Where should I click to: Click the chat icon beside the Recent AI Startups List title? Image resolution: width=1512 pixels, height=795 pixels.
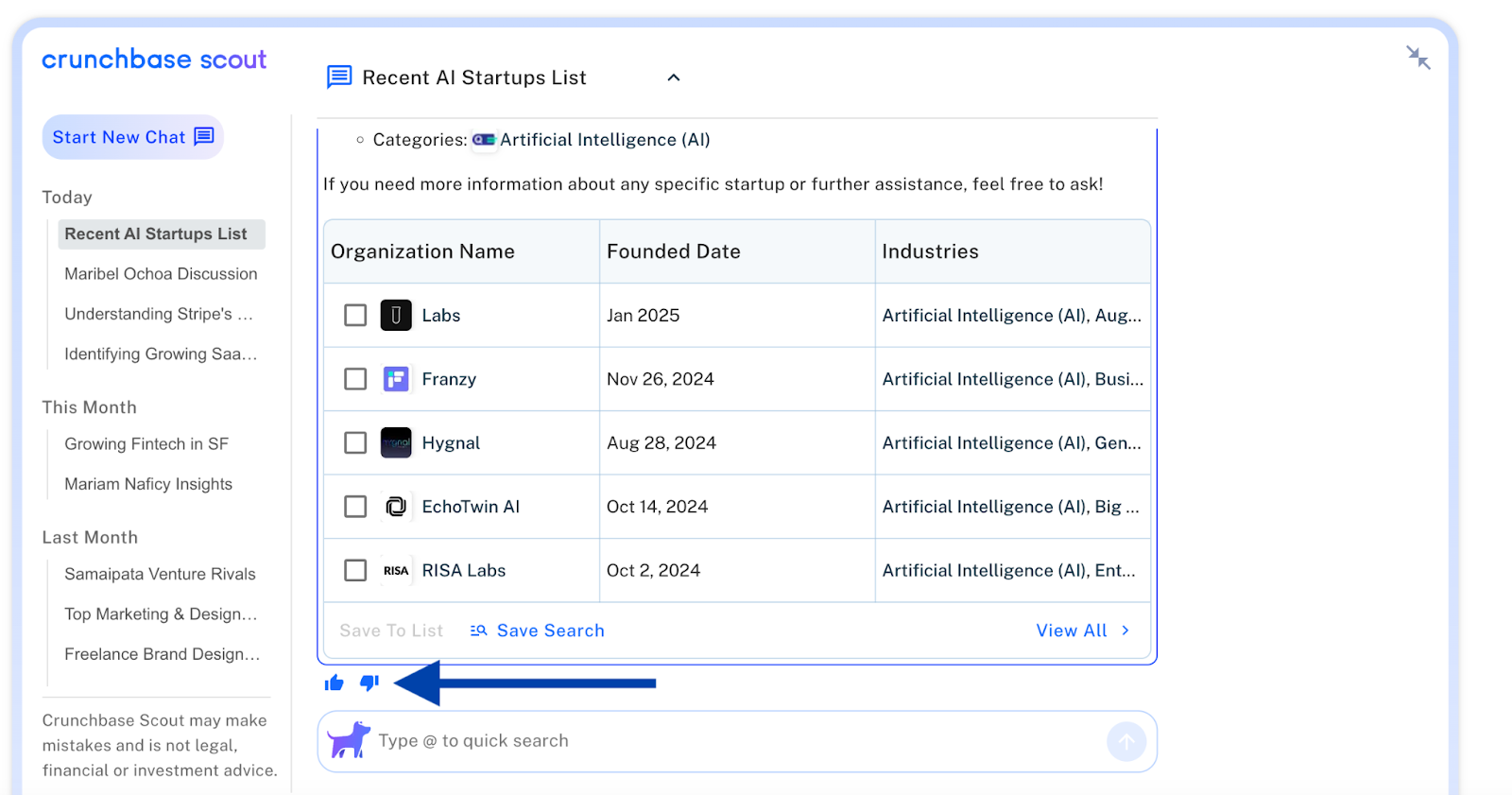coord(339,78)
